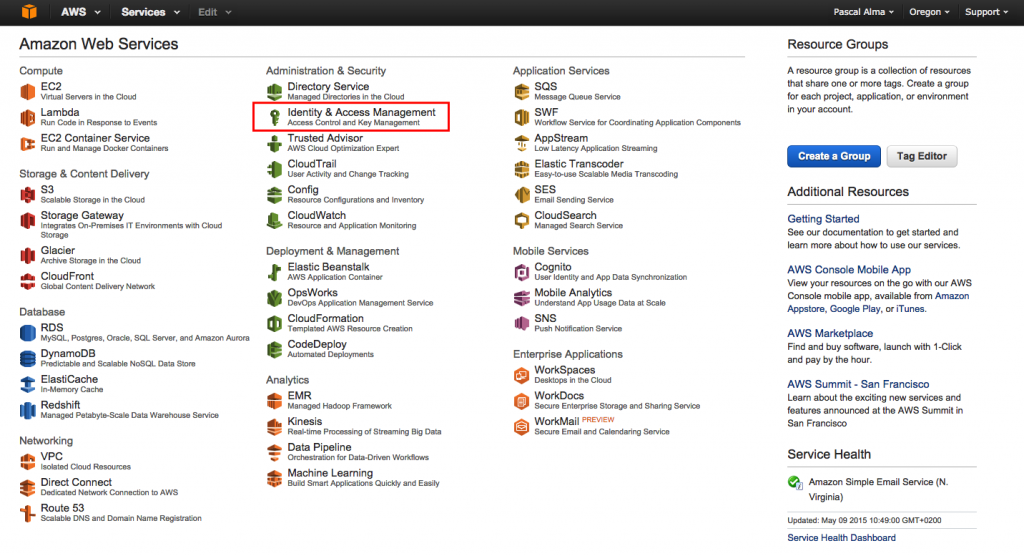The width and height of the screenshot is (1024, 556).
Task: Open the CloudFormation icon
Action: (x=274, y=324)
